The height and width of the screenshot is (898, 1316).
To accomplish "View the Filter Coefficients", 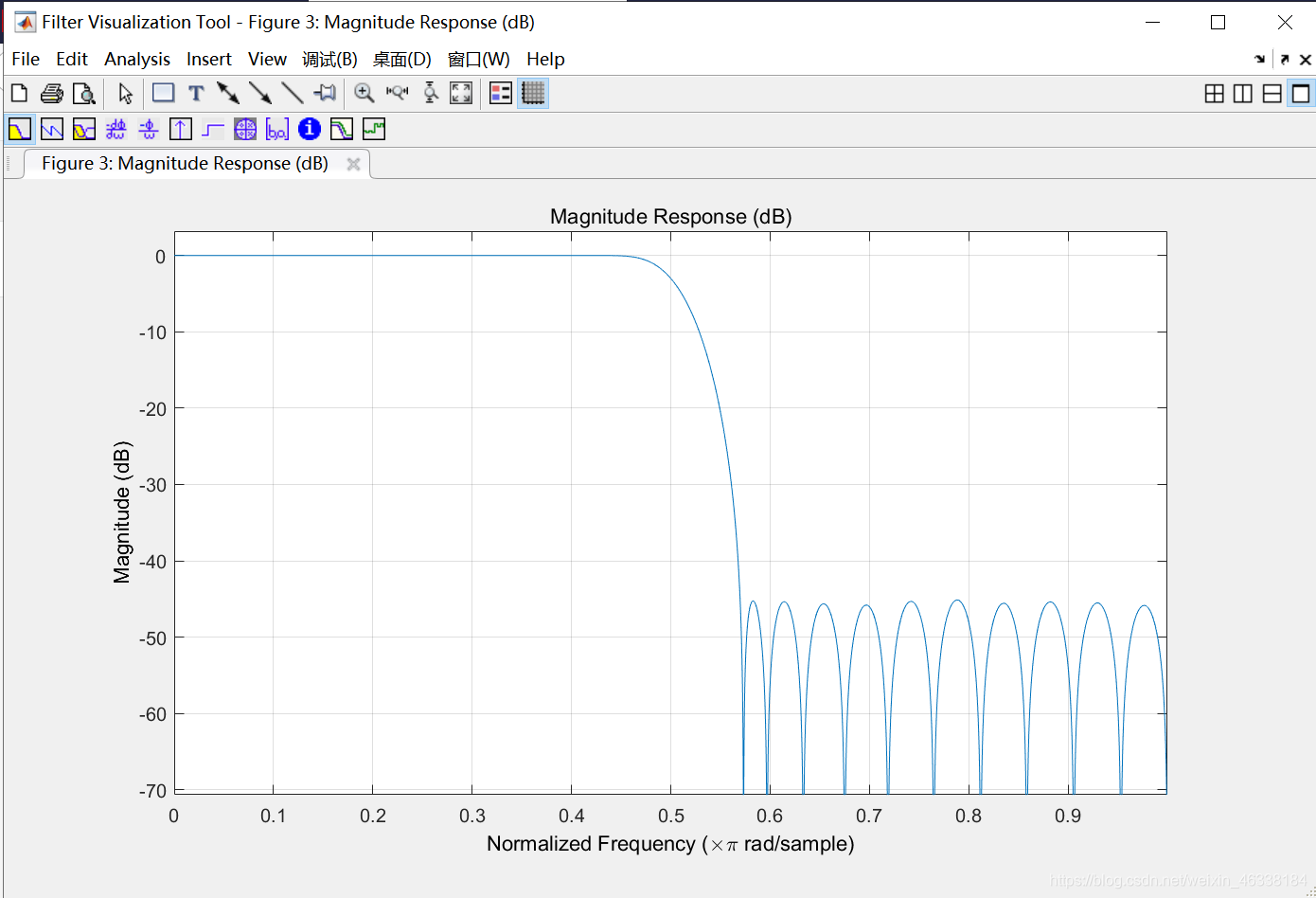I will pos(277,129).
